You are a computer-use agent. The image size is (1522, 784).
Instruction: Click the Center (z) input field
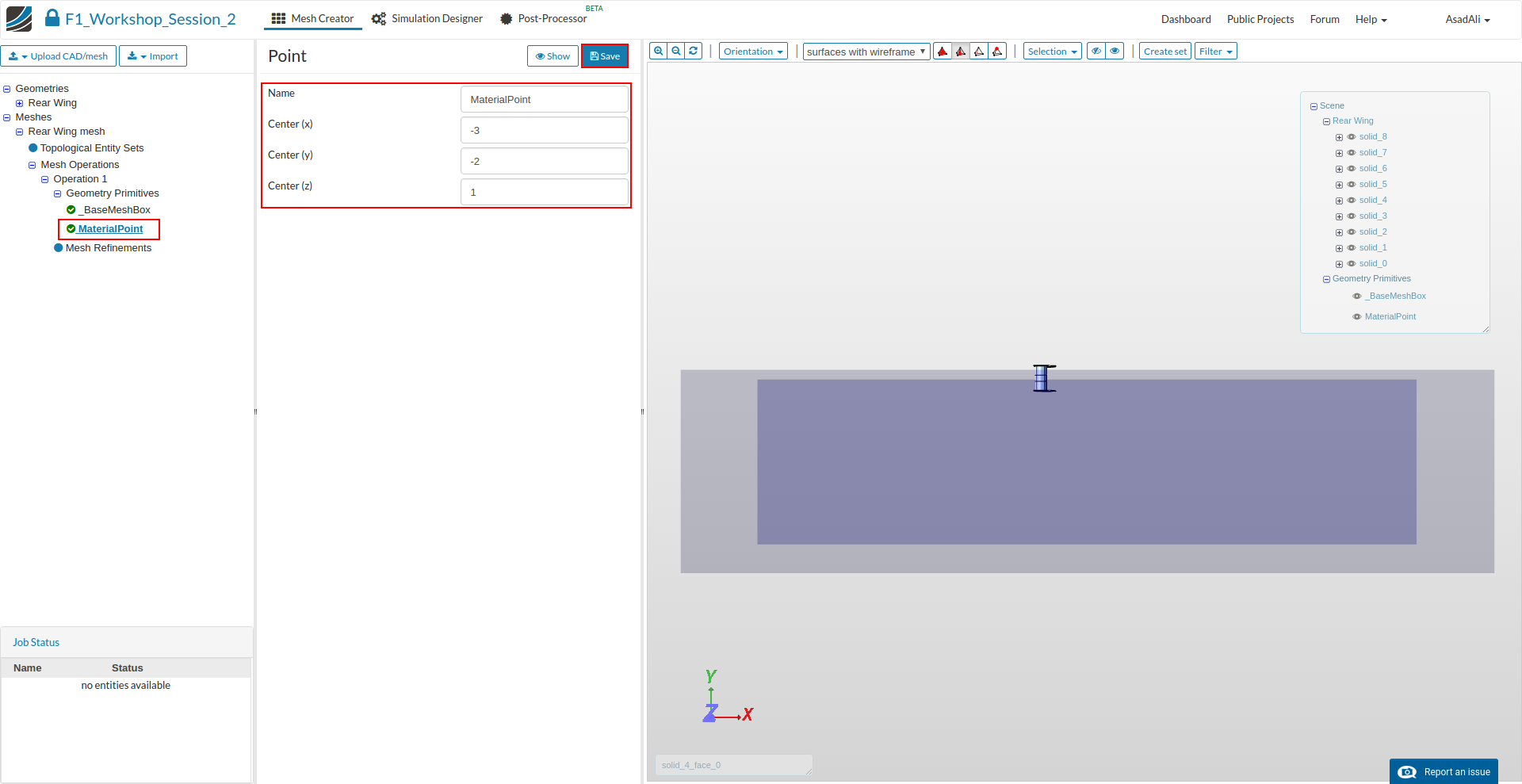(x=545, y=193)
